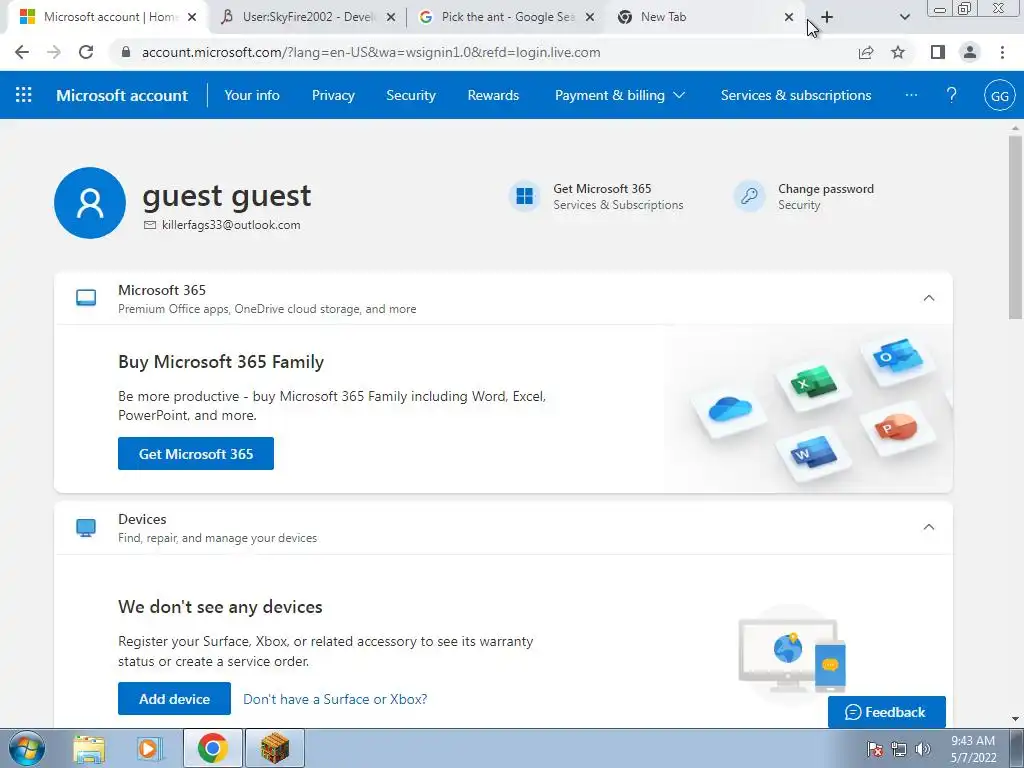Click Change password Security shortcut
Image resolution: width=1024 pixels, height=768 pixels.
805,196
